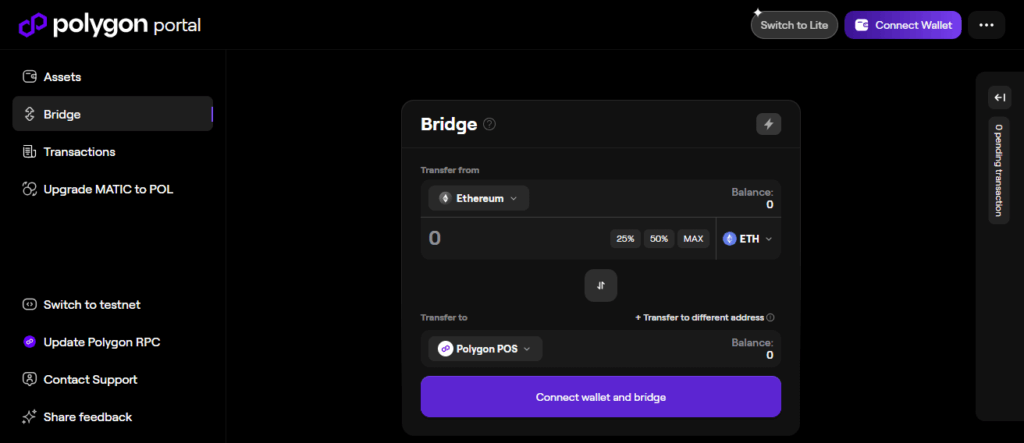This screenshot has width=1024, height=443.
Task: Set amount with the 50% button
Action: (658, 239)
